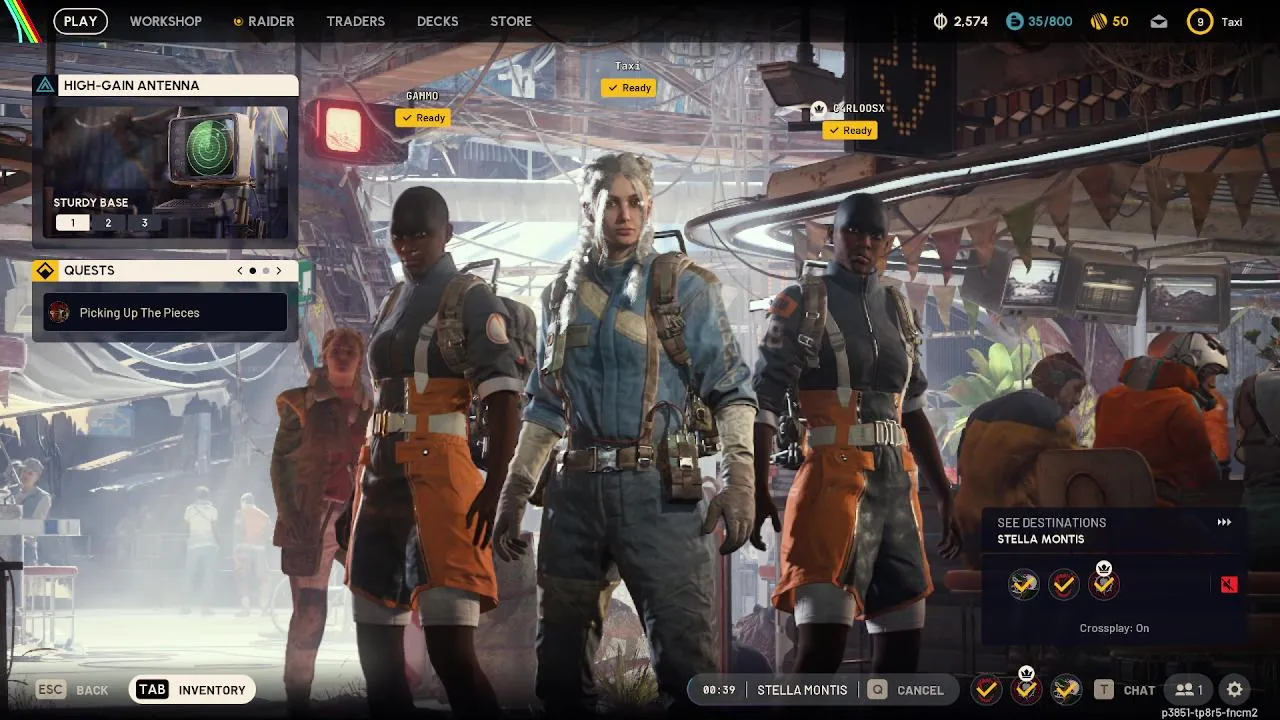
Task: Click the Picking Up The Pieces quest icon
Action: point(60,313)
